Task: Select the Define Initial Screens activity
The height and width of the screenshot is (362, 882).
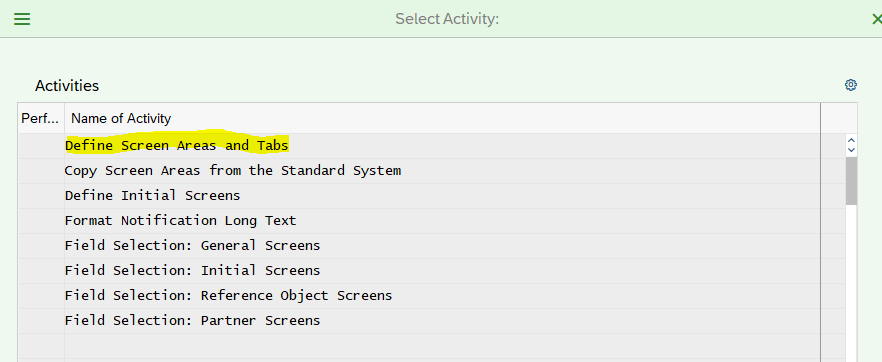Action: (152, 196)
